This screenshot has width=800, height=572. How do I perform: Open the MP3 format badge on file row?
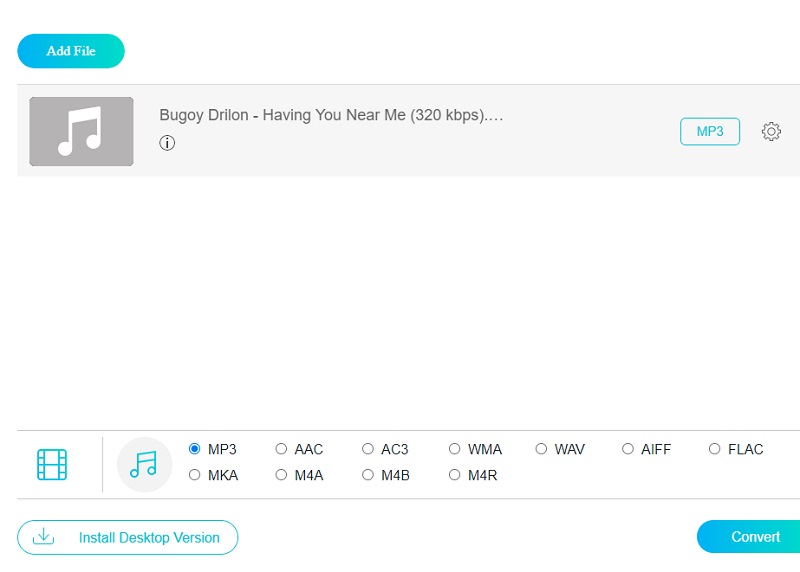[709, 131]
